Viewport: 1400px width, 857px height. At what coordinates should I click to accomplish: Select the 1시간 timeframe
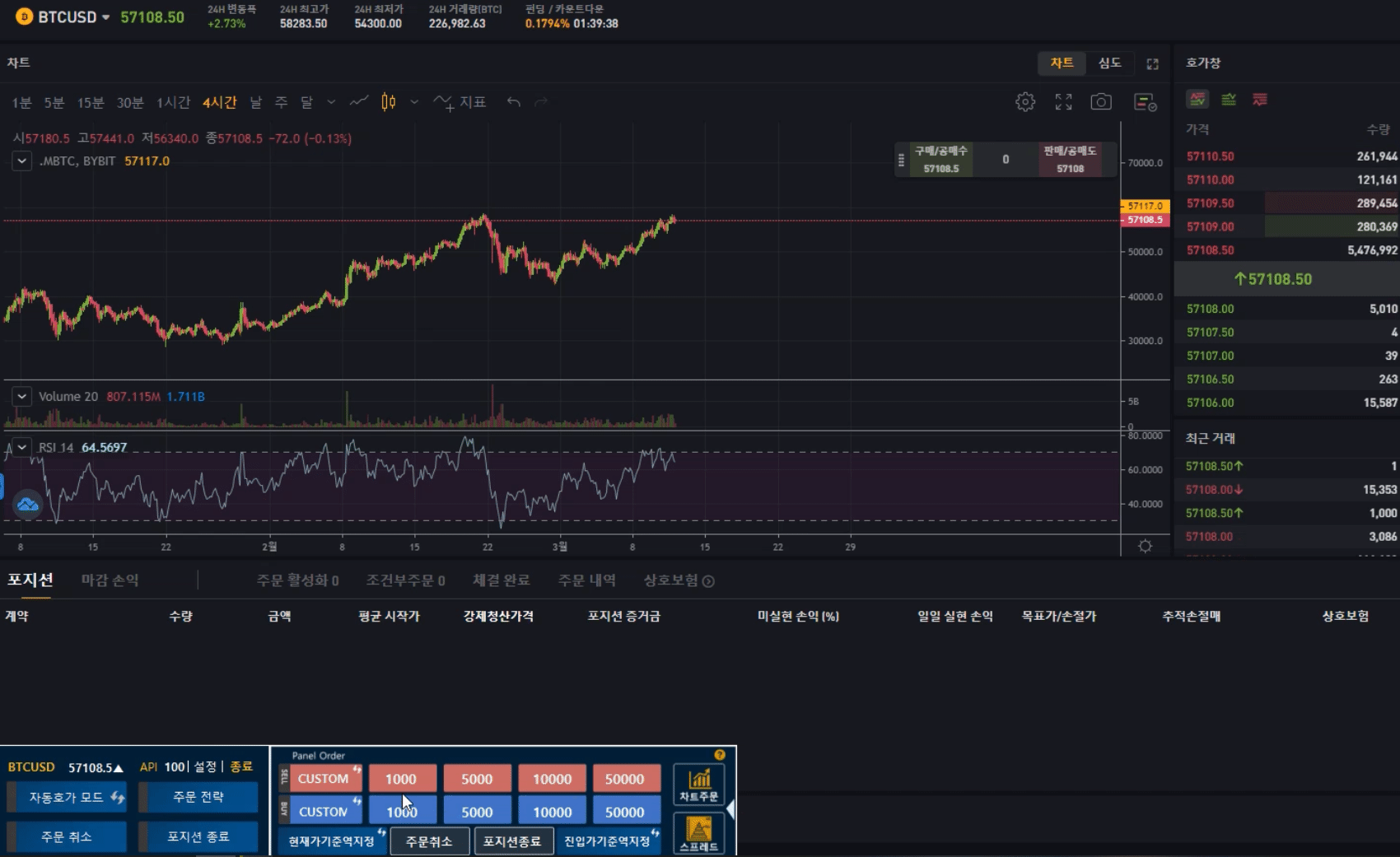point(173,102)
